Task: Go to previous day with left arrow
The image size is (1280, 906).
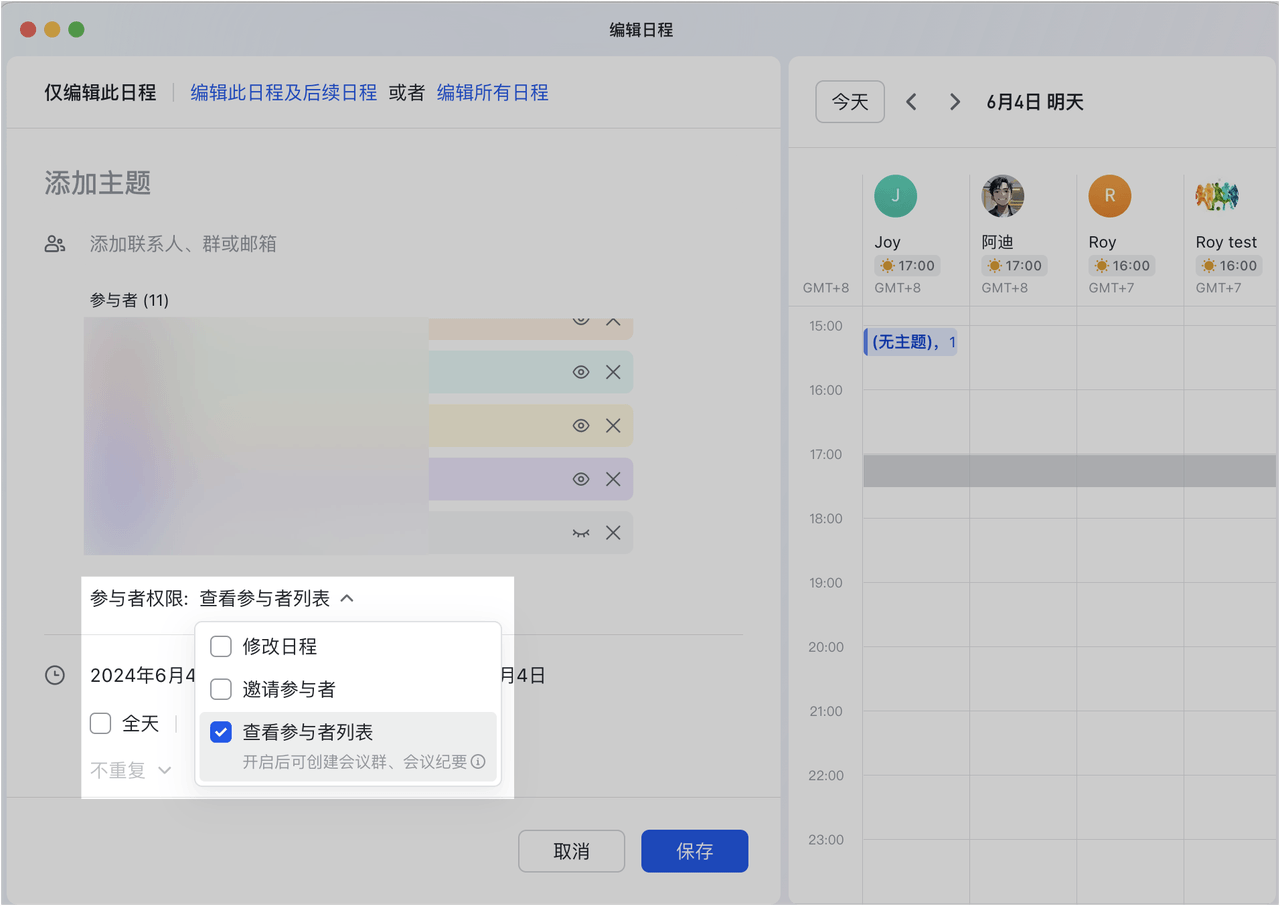Action: click(911, 102)
